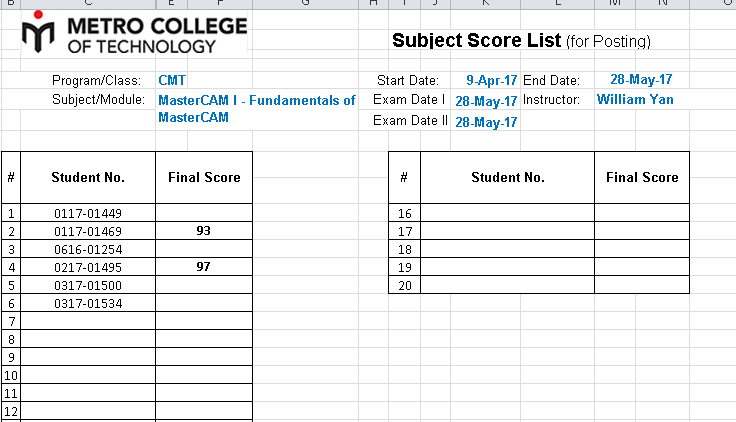This screenshot has width=736, height=422.
Task: Click the left table '#' header
Action: coord(11,177)
